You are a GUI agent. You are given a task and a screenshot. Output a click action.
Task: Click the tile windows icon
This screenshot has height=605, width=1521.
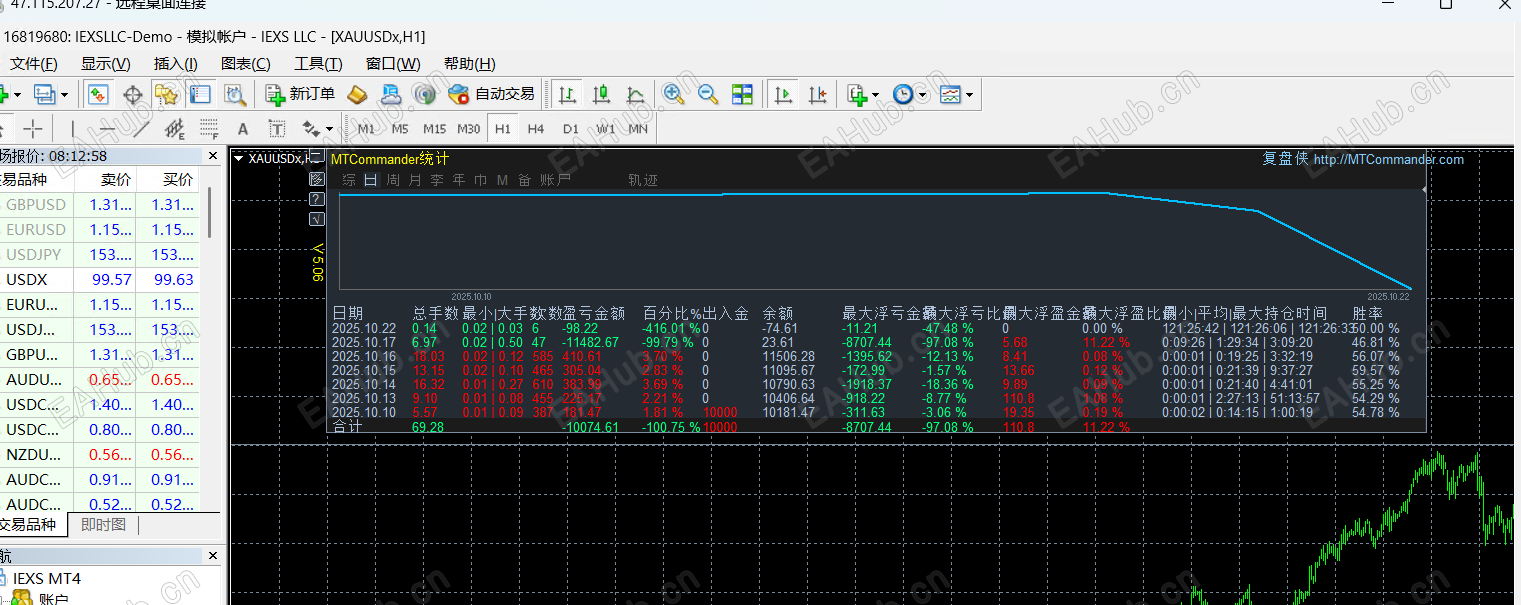[x=742, y=94]
